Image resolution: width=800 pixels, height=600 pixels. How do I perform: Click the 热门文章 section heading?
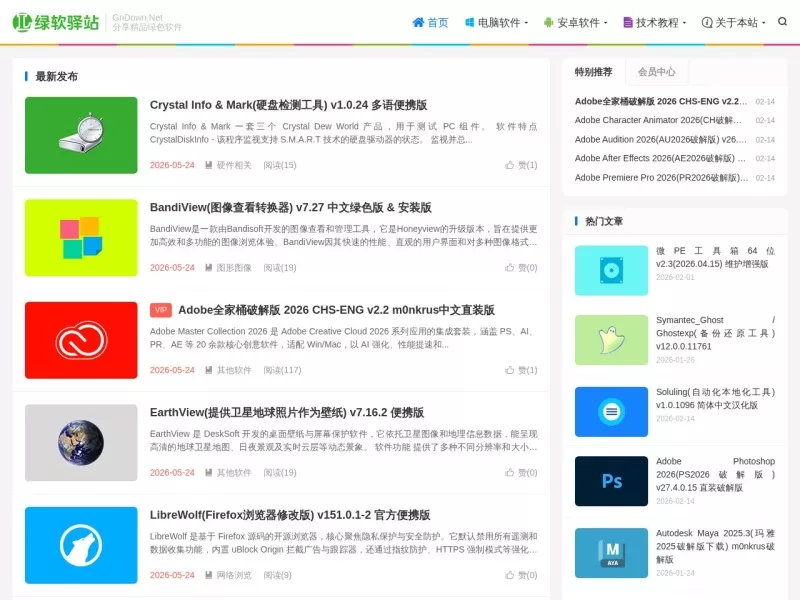tap(604, 221)
